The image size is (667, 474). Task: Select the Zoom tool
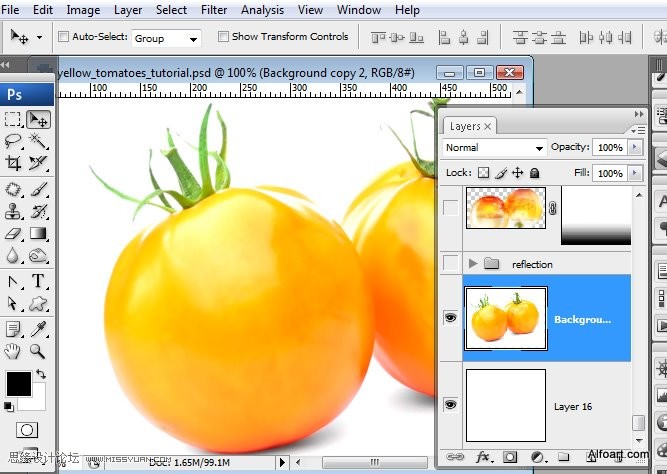pyautogui.click(x=38, y=351)
